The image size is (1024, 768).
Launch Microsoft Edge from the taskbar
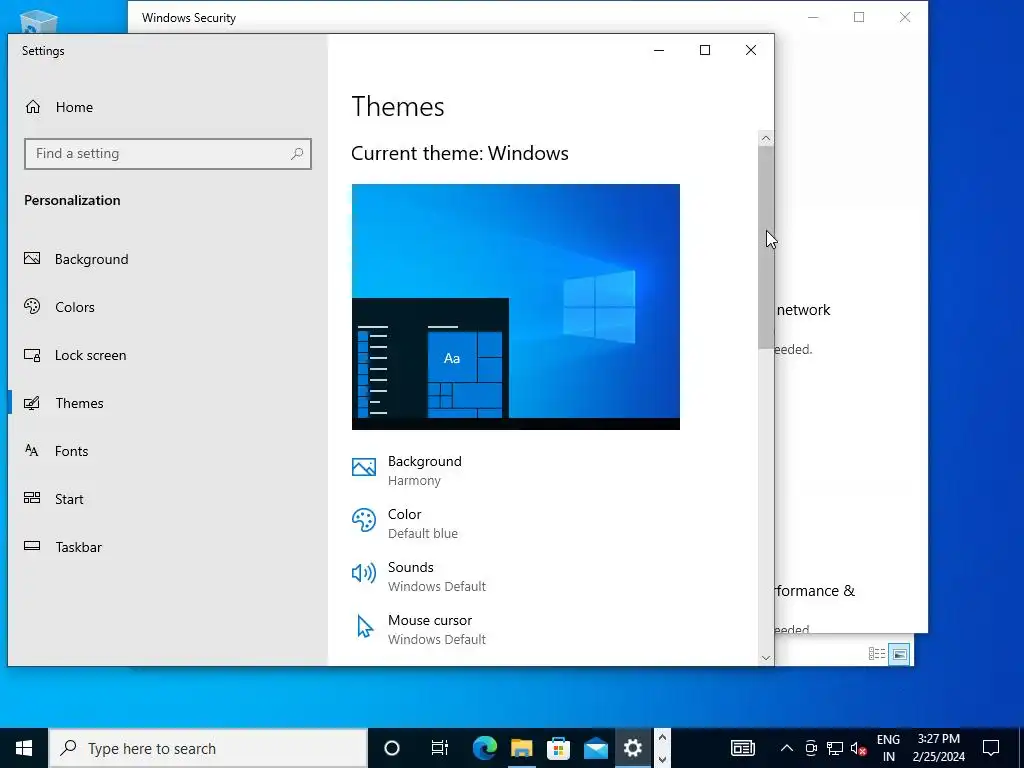pyautogui.click(x=485, y=748)
